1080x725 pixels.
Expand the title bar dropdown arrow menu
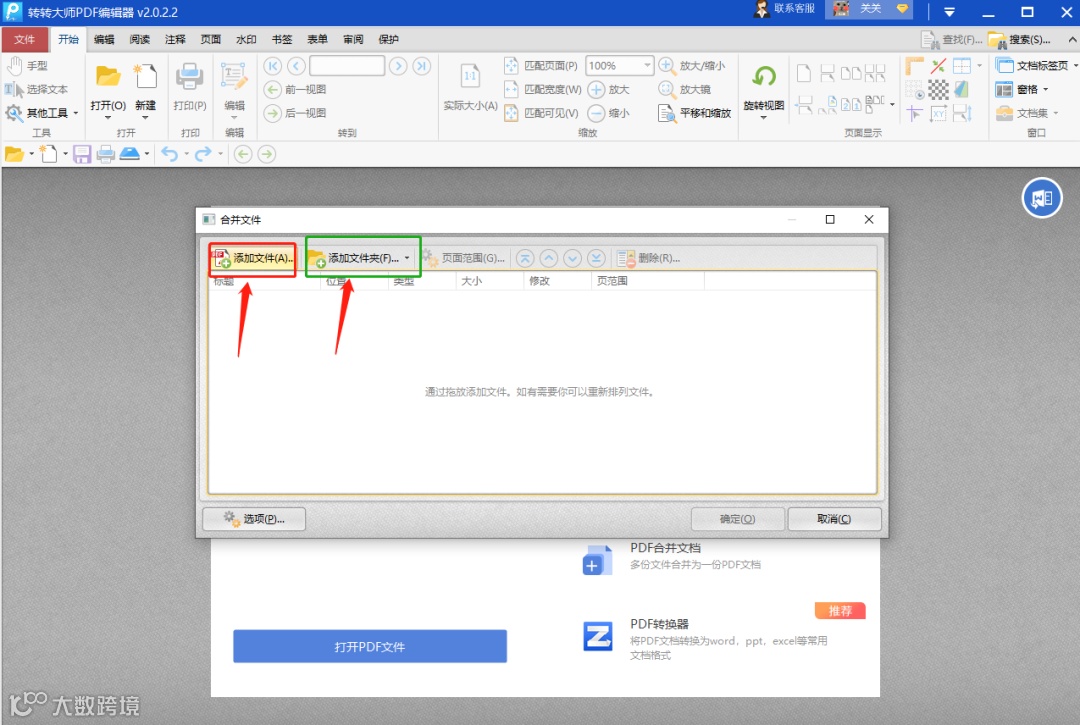(949, 12)
